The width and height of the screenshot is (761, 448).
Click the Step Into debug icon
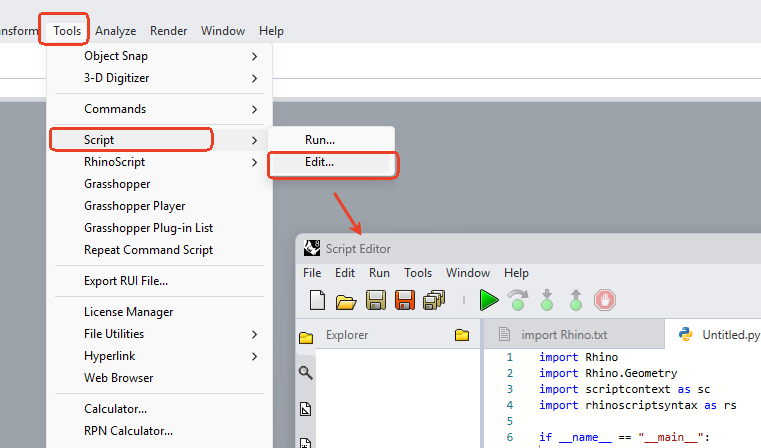pyautogui.click(x=547, y=300)
